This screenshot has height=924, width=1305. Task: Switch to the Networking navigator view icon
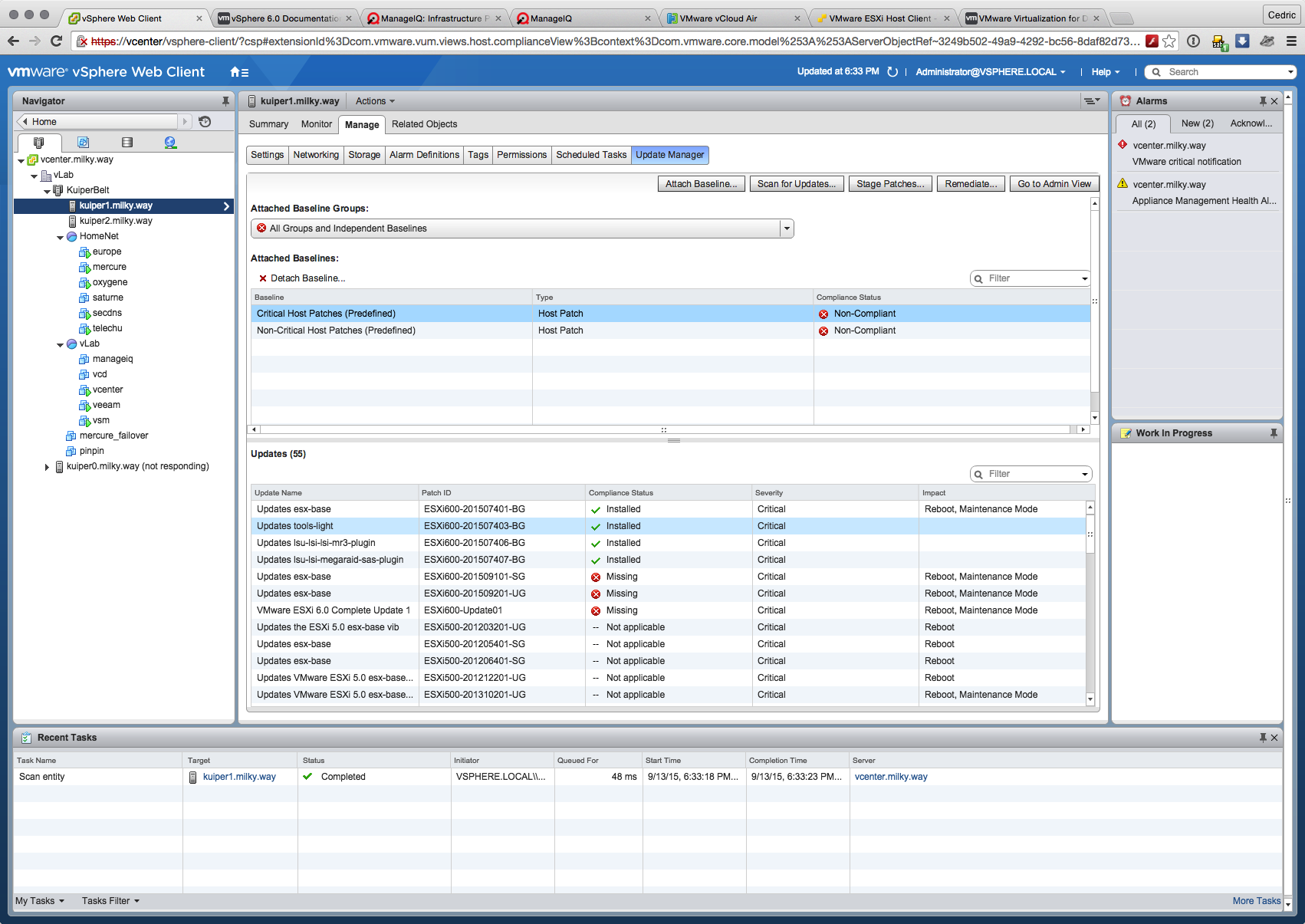click(170, 143)
